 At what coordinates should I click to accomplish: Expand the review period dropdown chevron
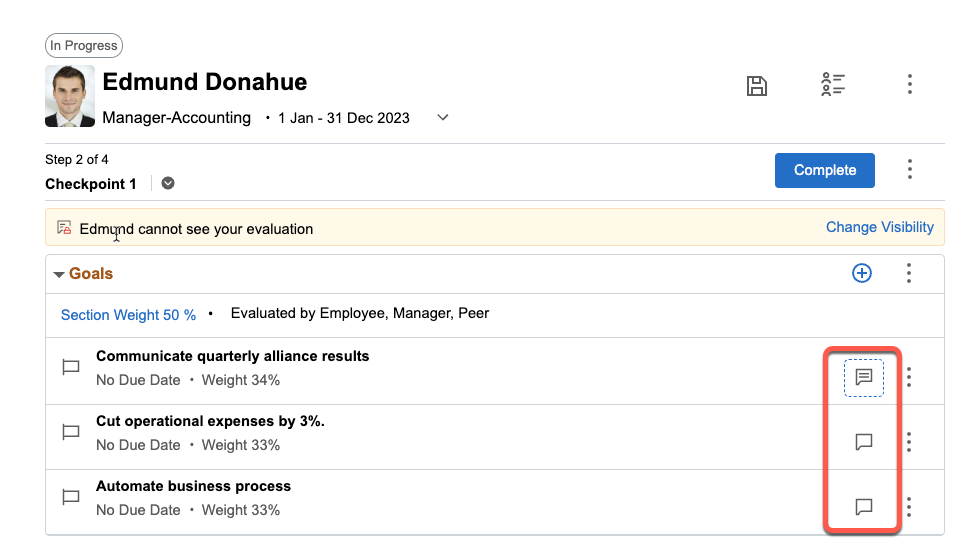(443, 118)
